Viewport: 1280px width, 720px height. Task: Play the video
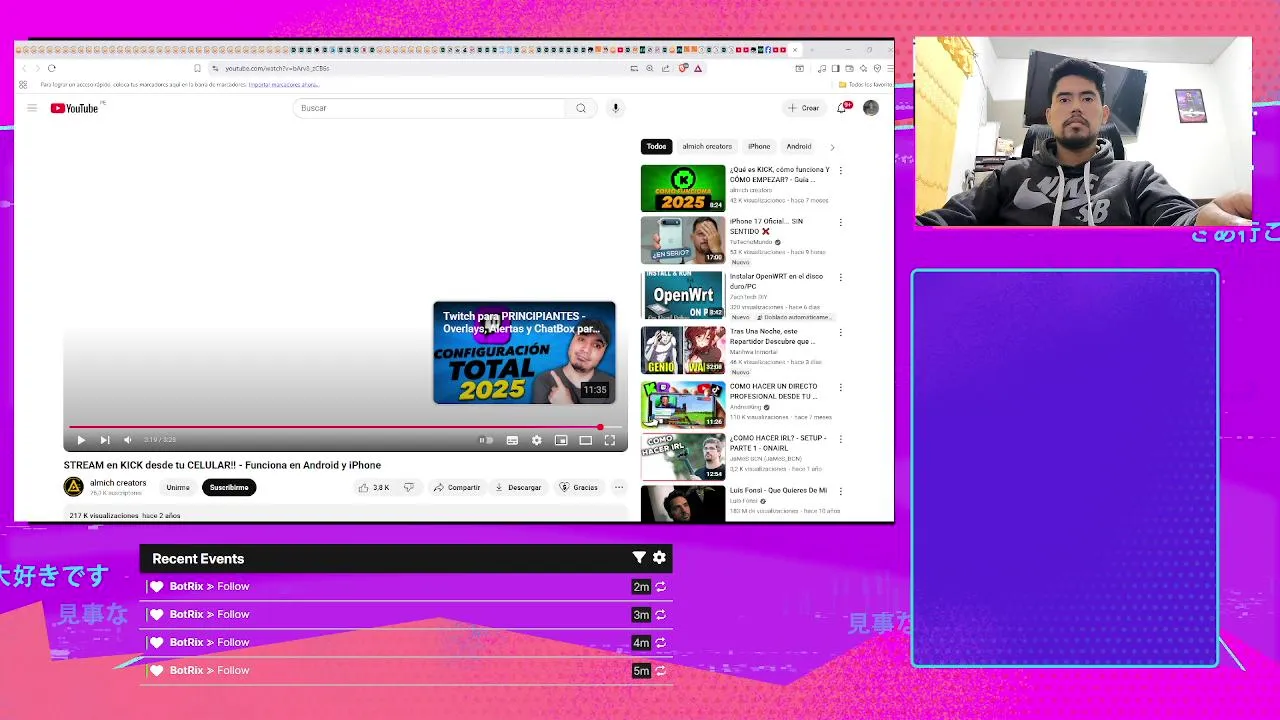point(81,440)
